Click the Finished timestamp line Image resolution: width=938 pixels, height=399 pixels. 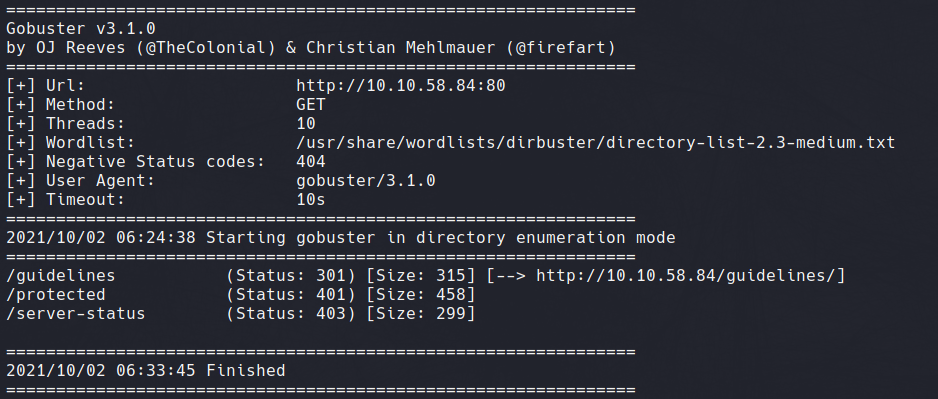(x=145, y=371)
